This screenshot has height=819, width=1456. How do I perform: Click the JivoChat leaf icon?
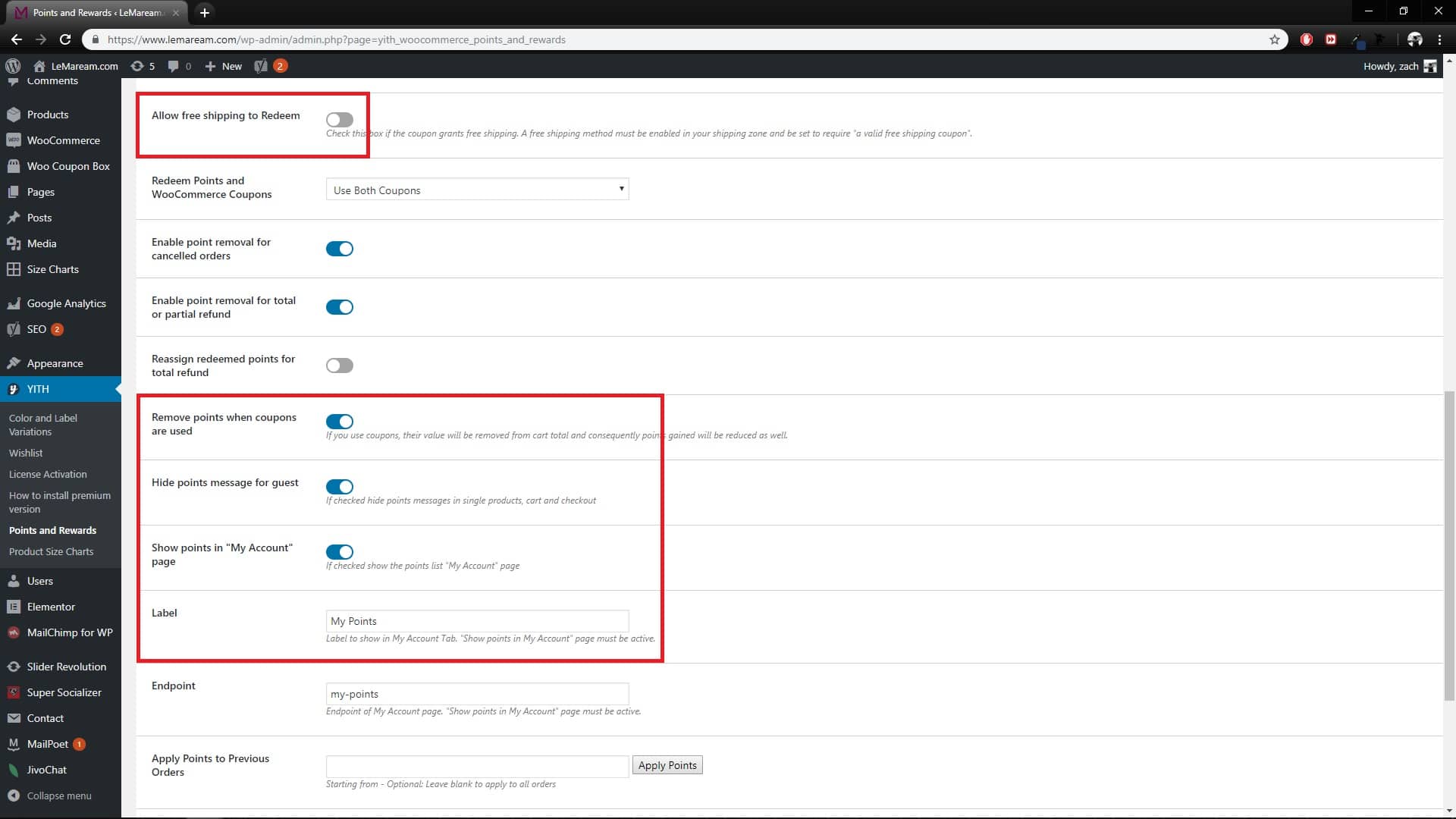coord(14,770)
